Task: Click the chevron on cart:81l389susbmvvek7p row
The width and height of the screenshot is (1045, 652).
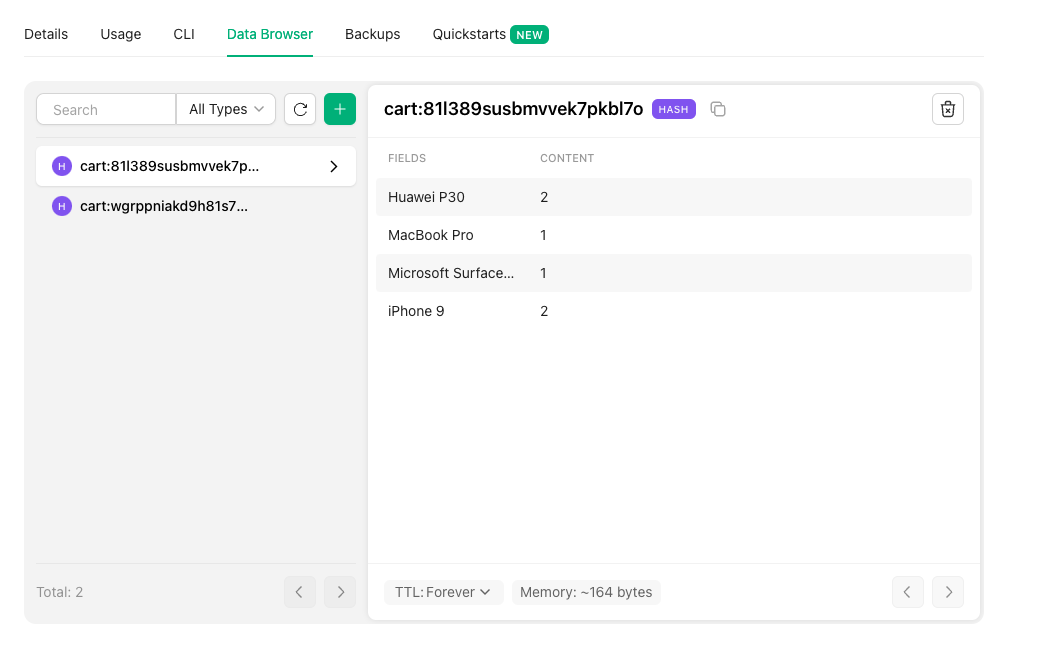Action: point(334,166)
